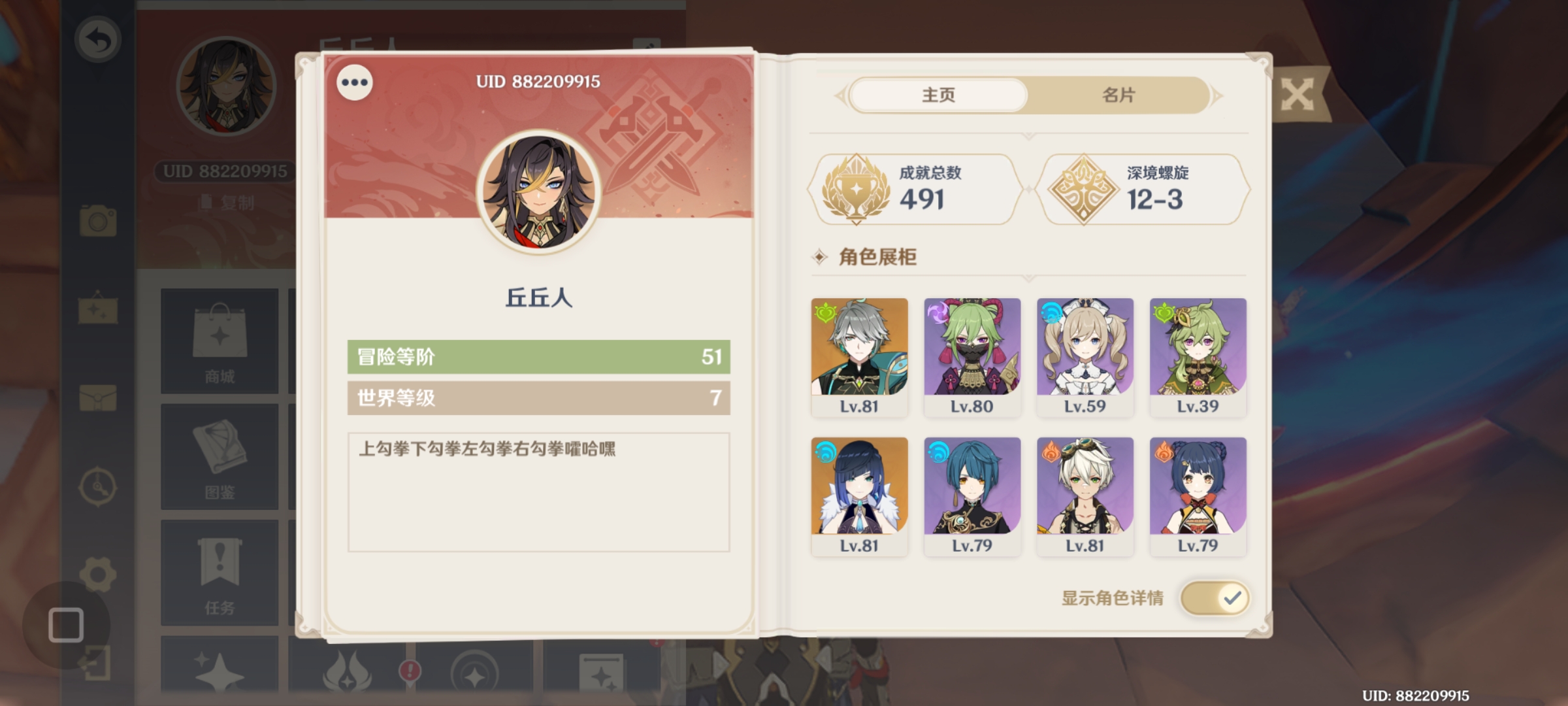The width and height of the screenshot is (1568, 706).
Task: Toggle the 显示角色详情 switch
Action: click(1215, 598)
